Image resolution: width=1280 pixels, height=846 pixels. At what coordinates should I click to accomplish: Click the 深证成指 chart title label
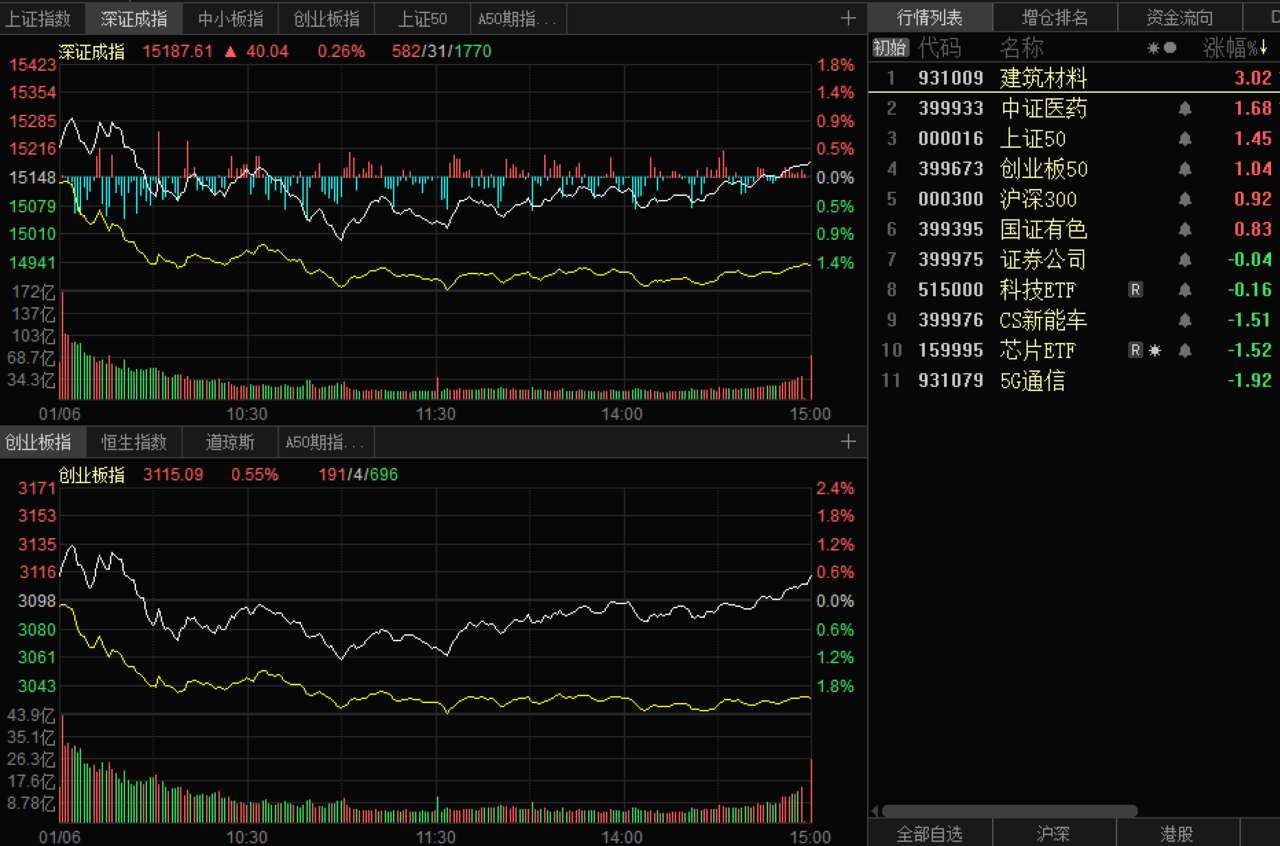pos(91,51)
